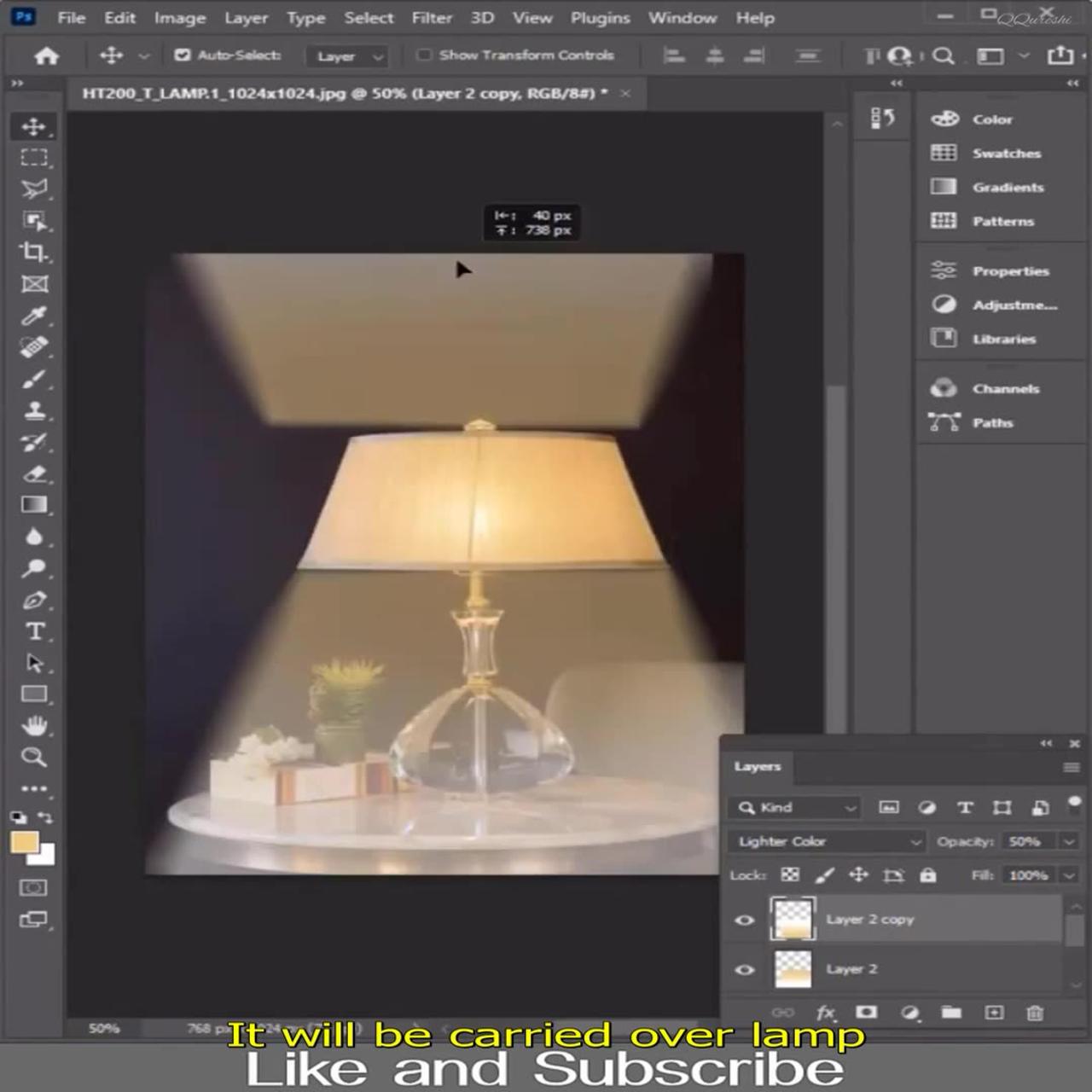Open the History panel icon

pyautogui.click(x=882, y=119)
